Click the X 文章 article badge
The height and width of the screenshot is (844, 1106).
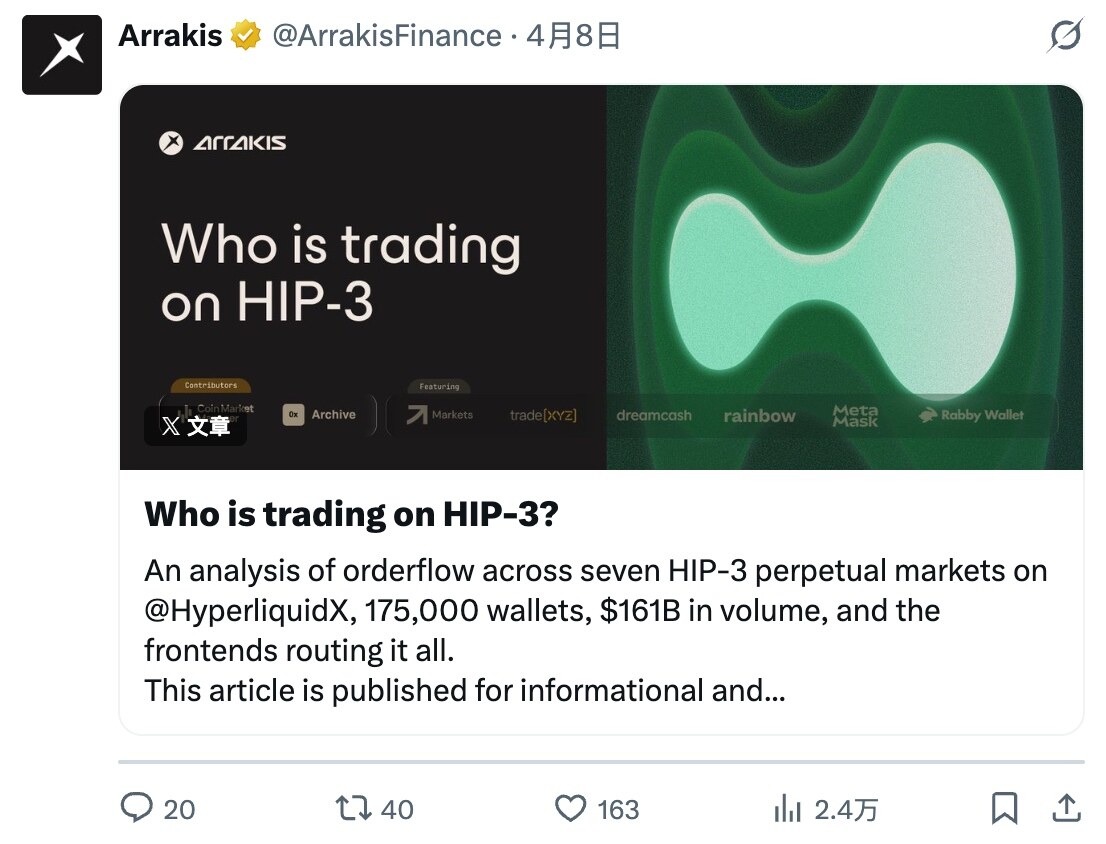(196, 426)
